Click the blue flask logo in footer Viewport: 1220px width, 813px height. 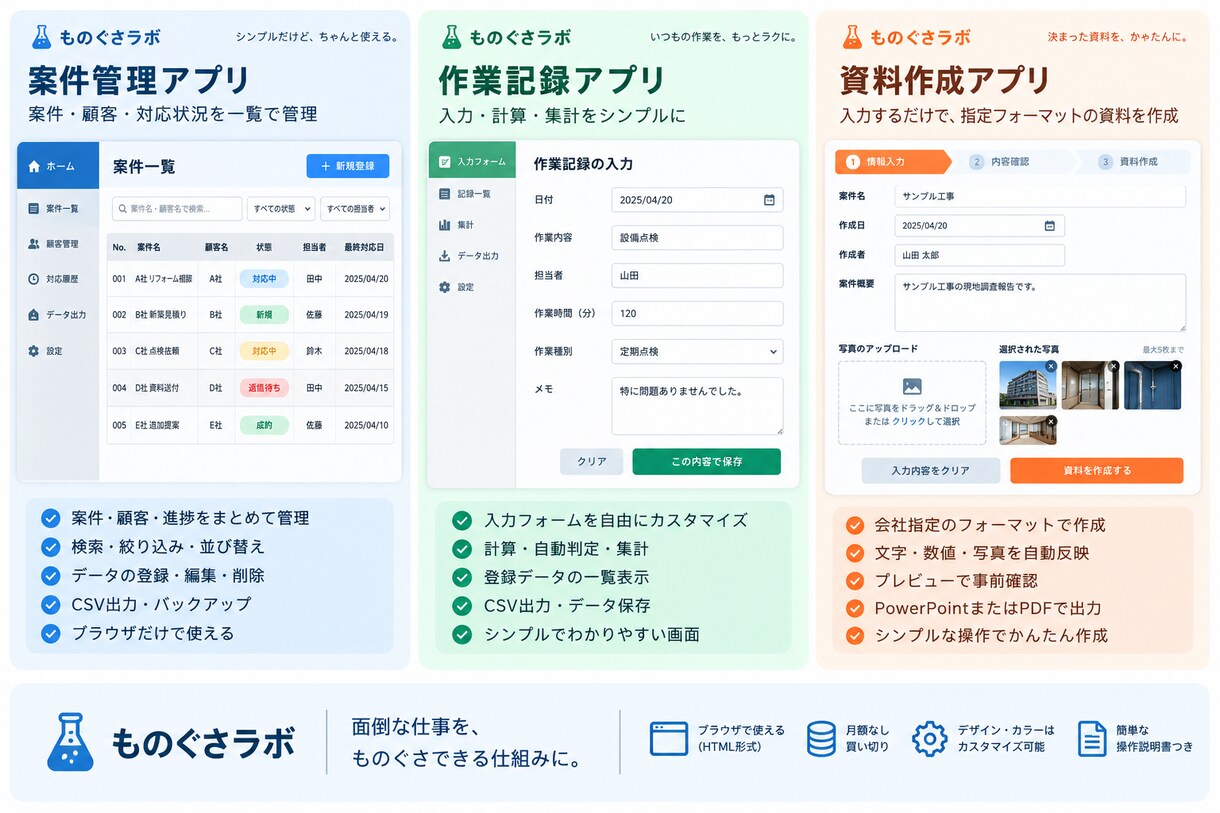71,741
